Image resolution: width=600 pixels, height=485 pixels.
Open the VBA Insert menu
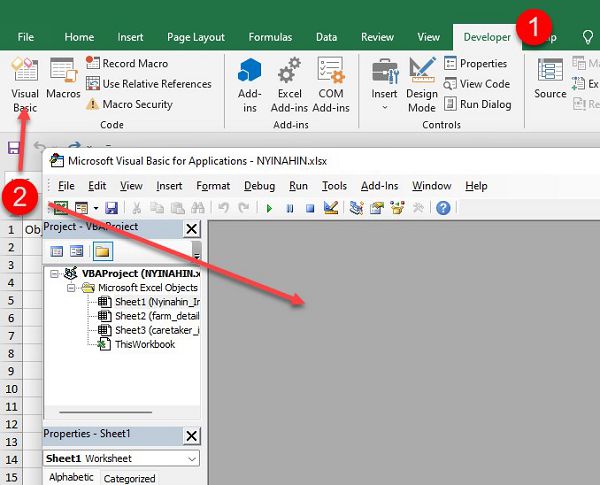coord(169,186)
